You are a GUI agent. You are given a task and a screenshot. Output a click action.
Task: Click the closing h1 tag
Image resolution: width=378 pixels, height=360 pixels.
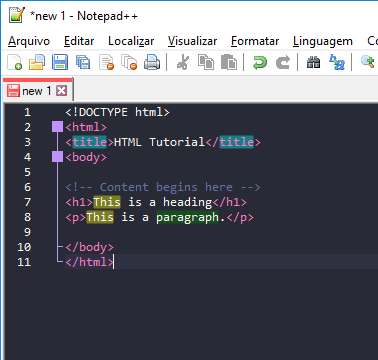229,202
